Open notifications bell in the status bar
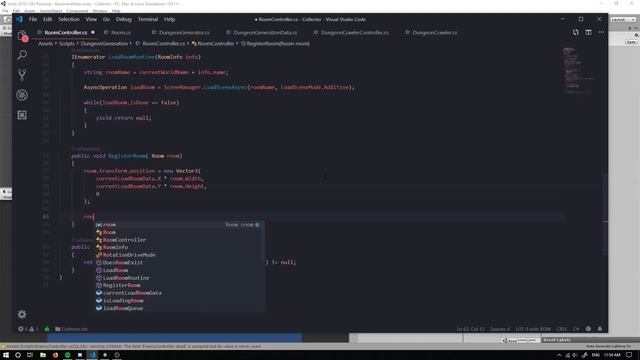This screenshot has height=360, width=640. coord(600,329)
